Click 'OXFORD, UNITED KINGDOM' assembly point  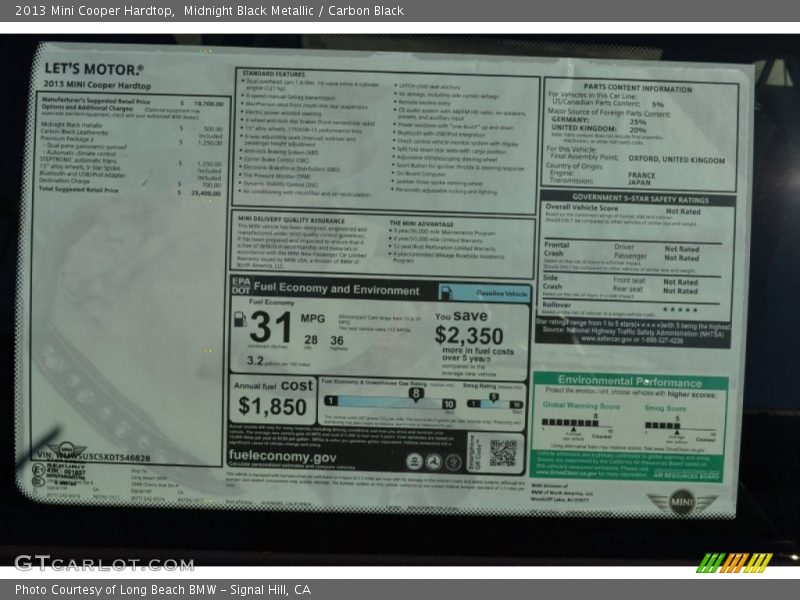coord(677,159)
